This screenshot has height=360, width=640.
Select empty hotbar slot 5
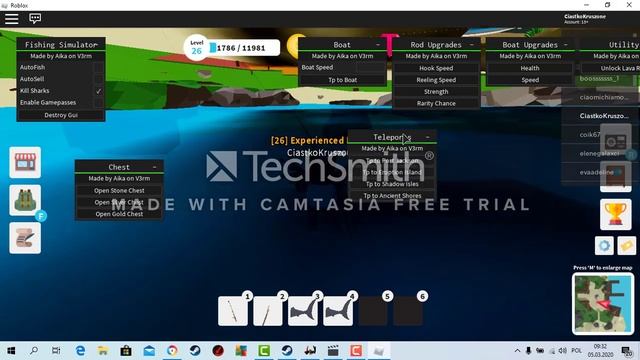point(373,311)
